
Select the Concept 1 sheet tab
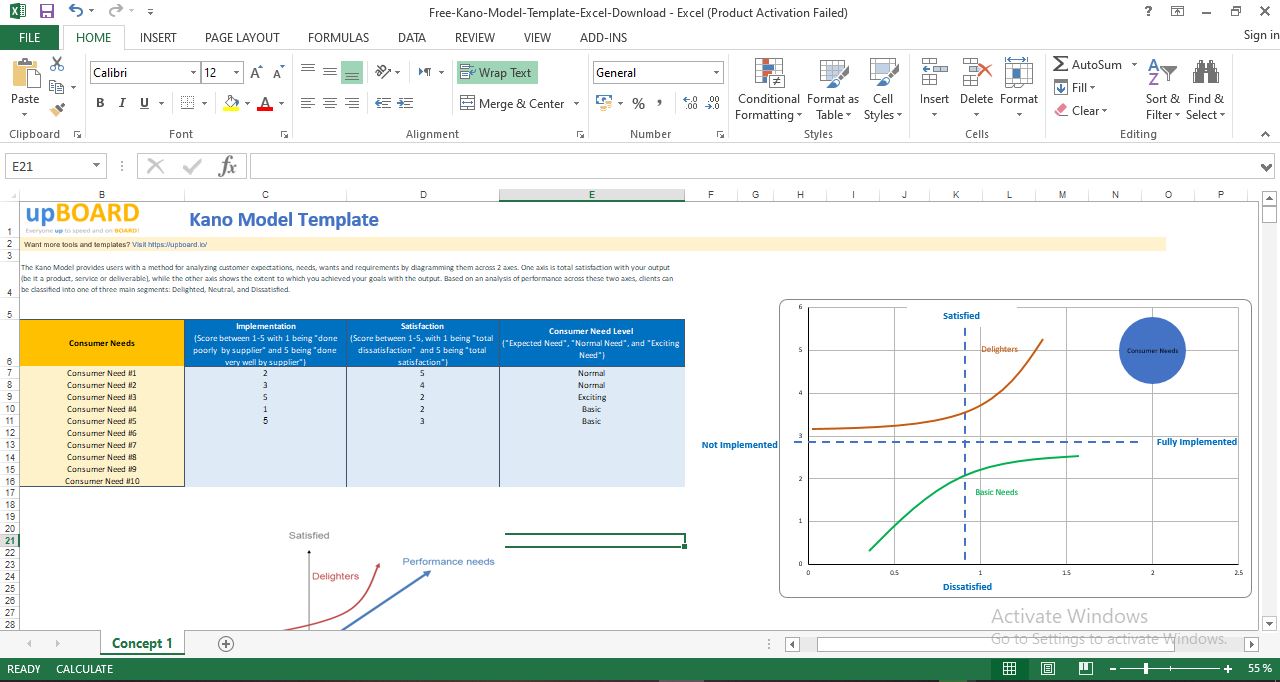(142, 644)
